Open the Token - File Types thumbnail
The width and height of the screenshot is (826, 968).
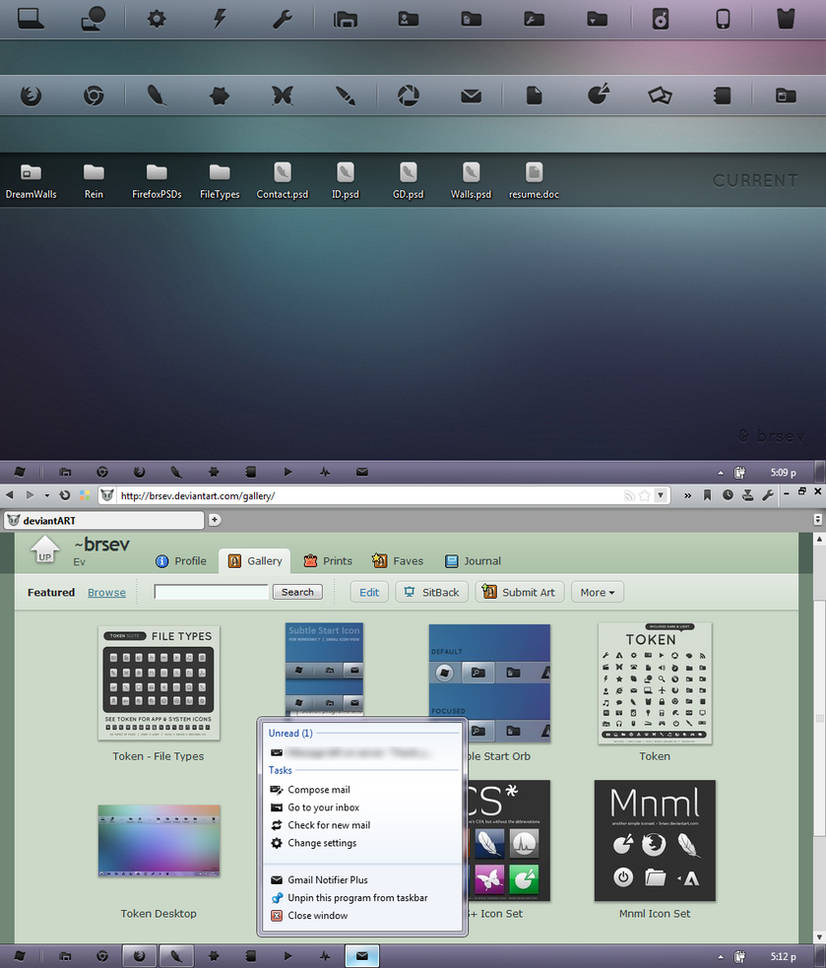pyautogui.click(x=159, y=683)
